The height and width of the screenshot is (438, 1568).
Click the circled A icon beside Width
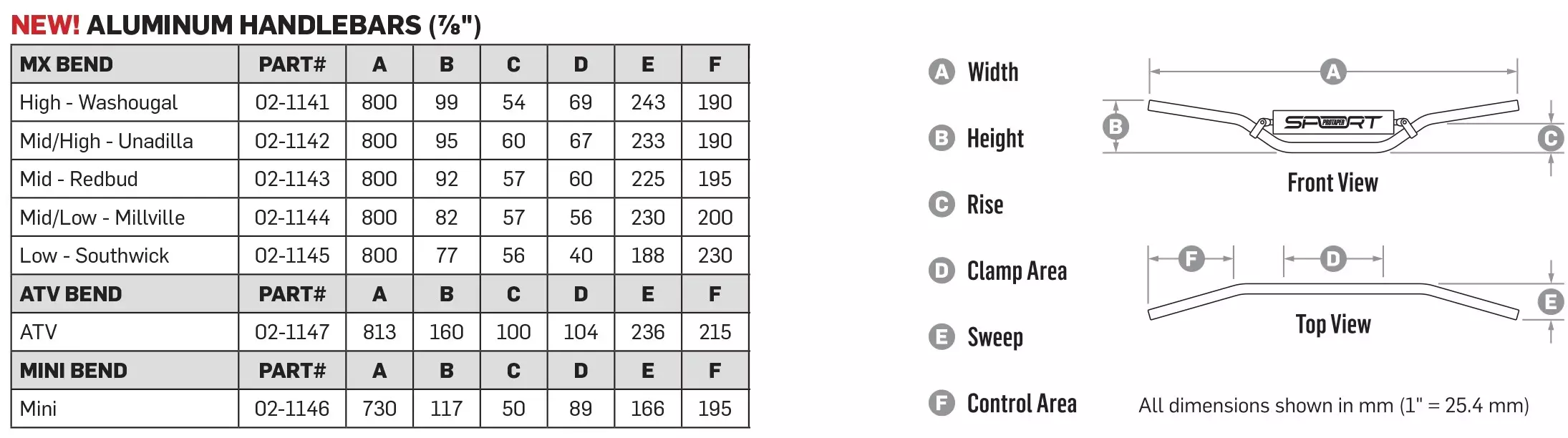point(942,72)
